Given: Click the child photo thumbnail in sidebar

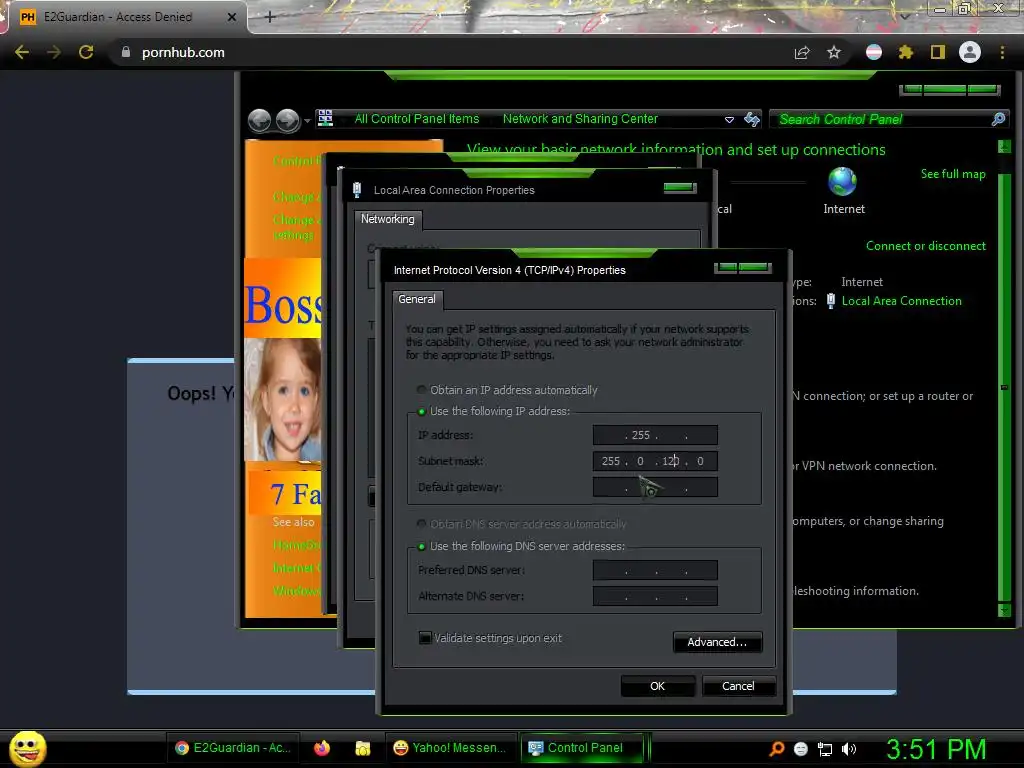Looking at the screenshot, I should pos(283,399).
